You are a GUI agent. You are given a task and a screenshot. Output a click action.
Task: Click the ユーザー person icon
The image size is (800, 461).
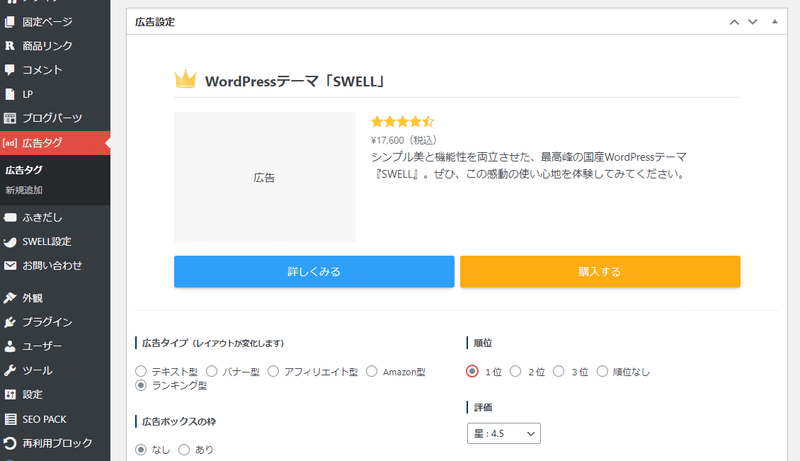pyautogui.click(x=10, y=346)
